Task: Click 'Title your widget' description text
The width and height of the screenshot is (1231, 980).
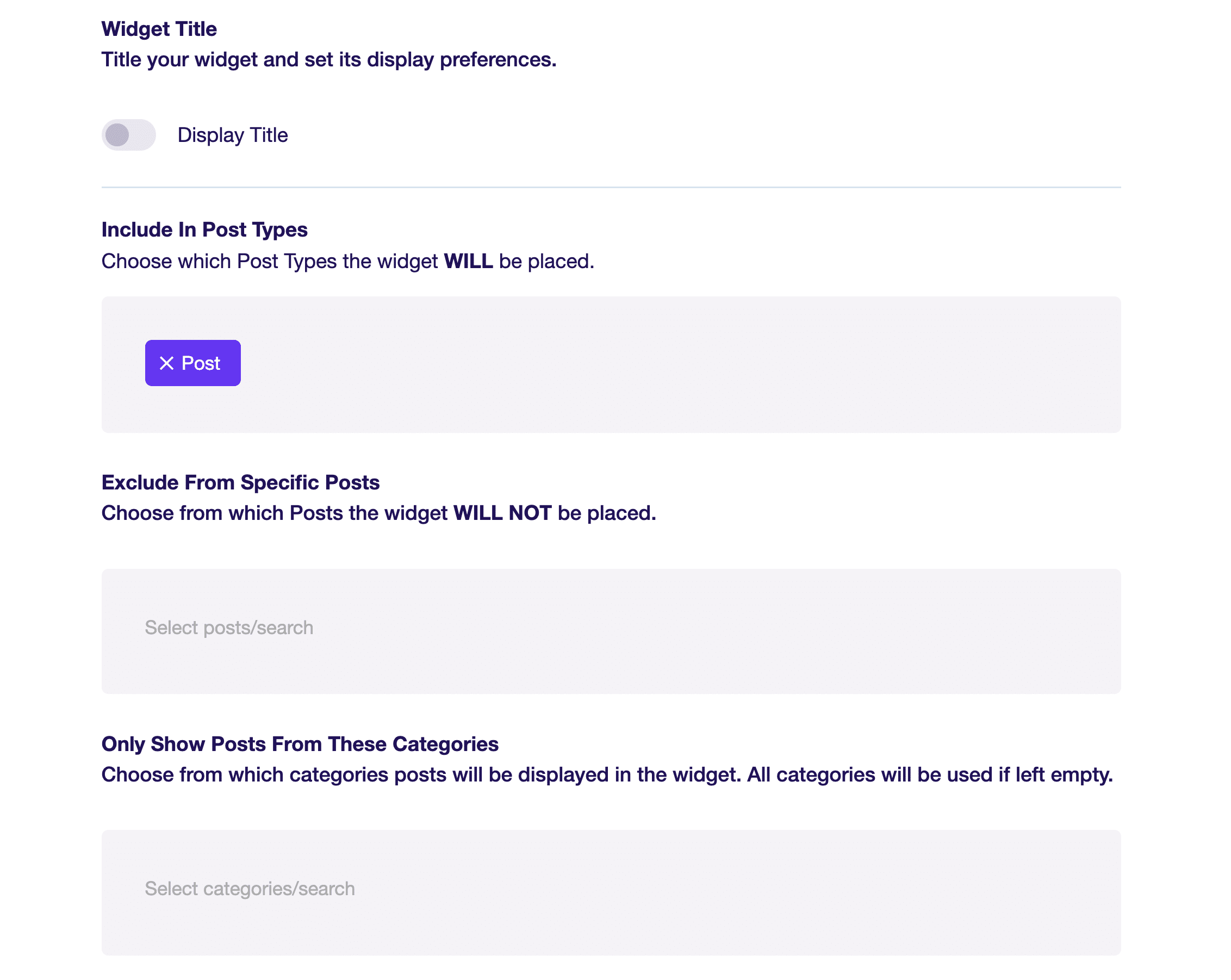Action: pyautogui.click(x=329, y=59)
